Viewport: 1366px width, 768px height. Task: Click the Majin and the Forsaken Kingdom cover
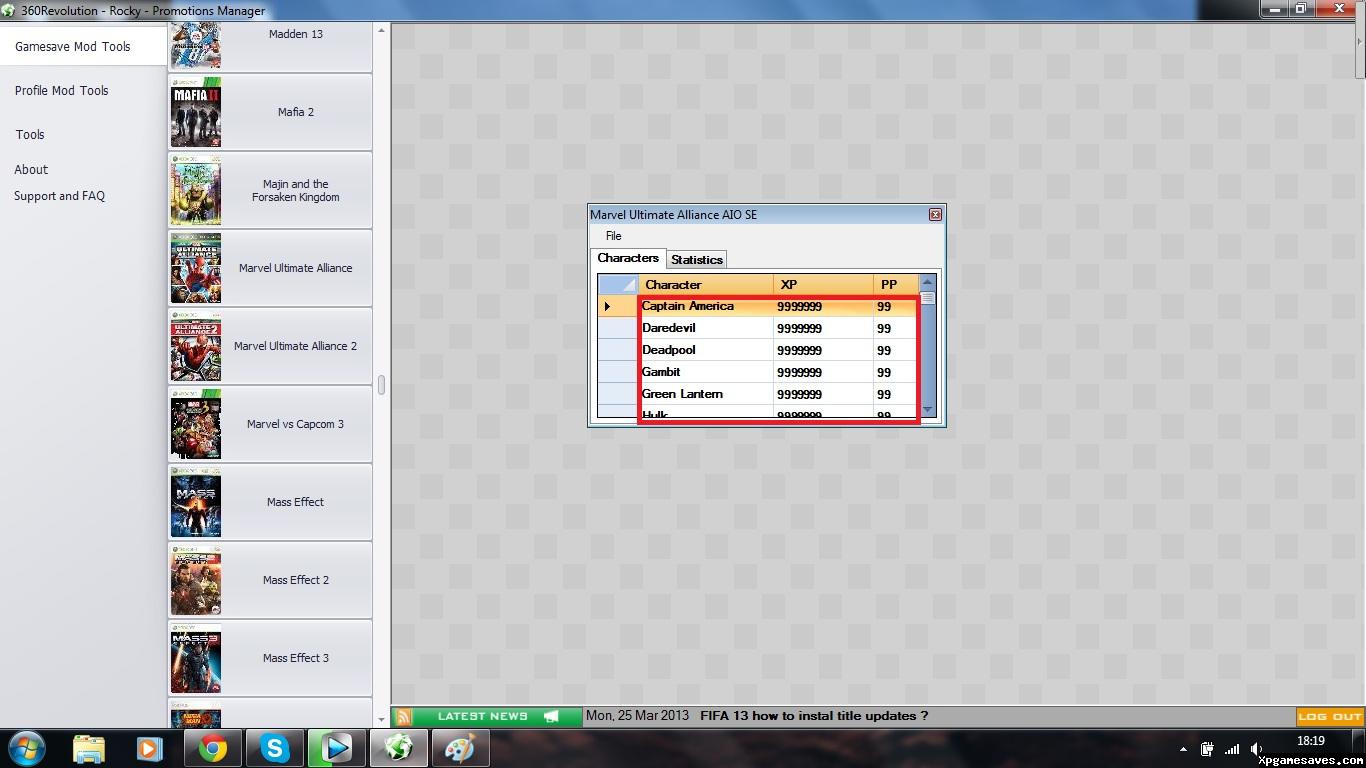196,190
